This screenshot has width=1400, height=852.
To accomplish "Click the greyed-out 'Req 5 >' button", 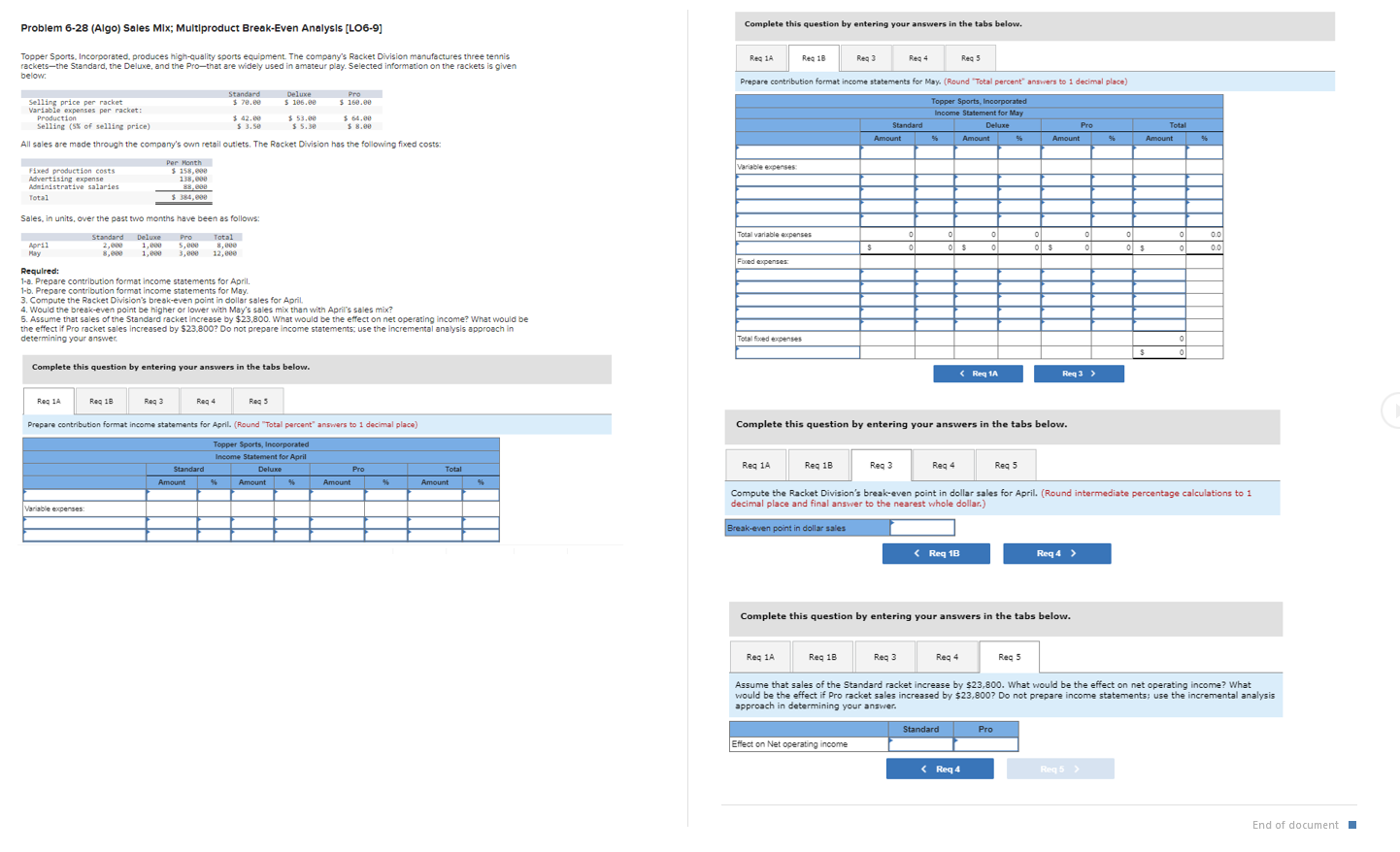I will click(1060, 769).
